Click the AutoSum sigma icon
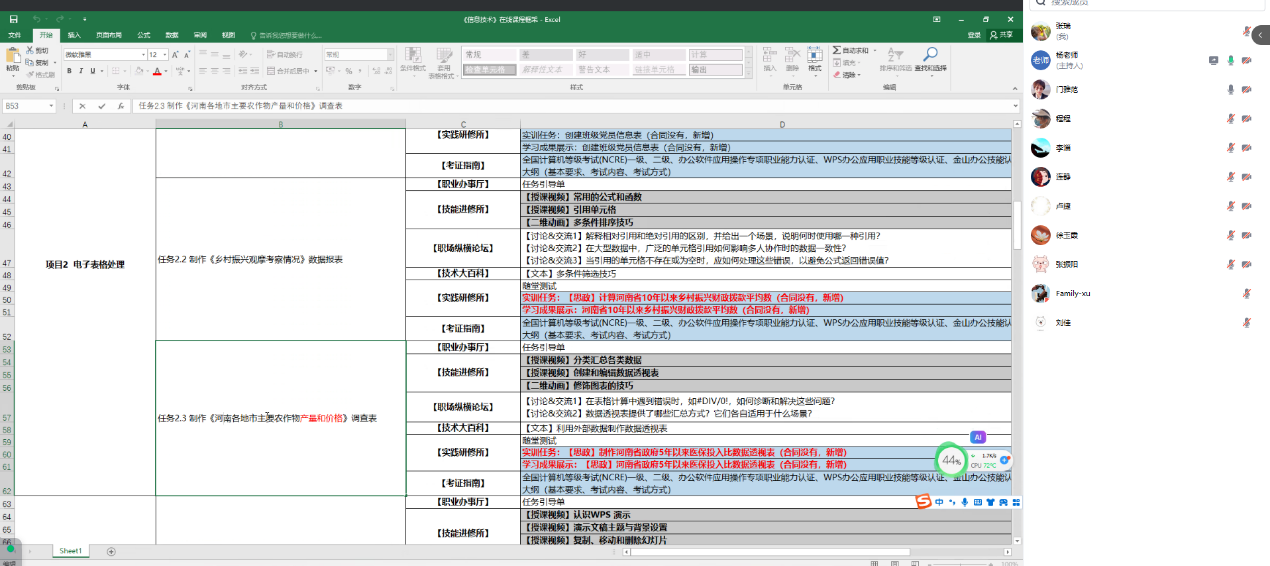The height and width of the screenshot is (566, 1270). click(x=838, y=50)
